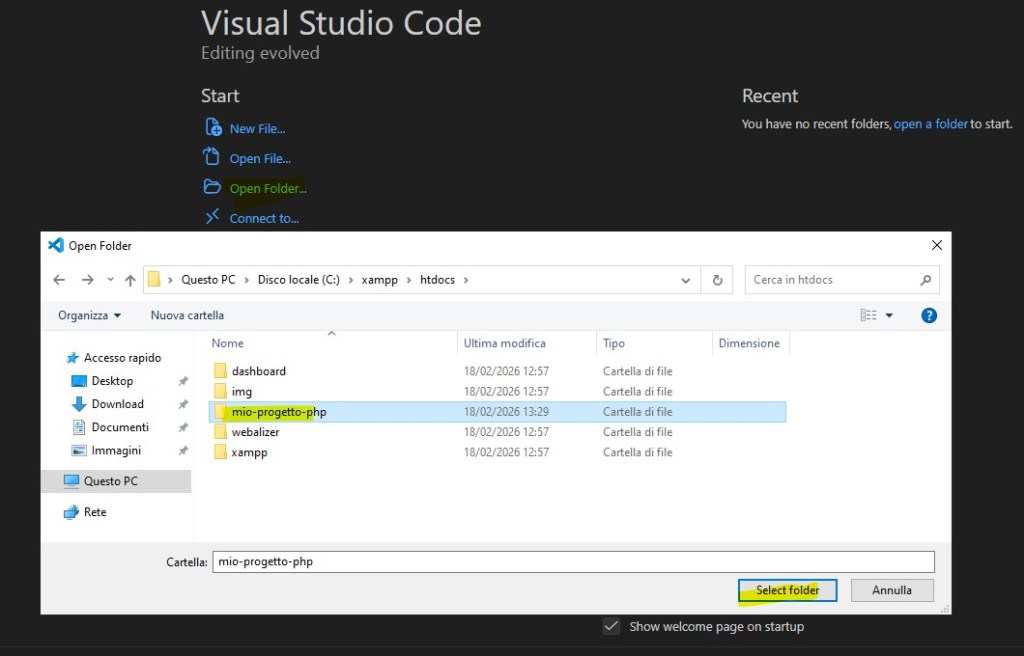The width and height of the screenshot is (1024, 656).
Task: Click the Connect to remote icon
Action: (211, 217)
